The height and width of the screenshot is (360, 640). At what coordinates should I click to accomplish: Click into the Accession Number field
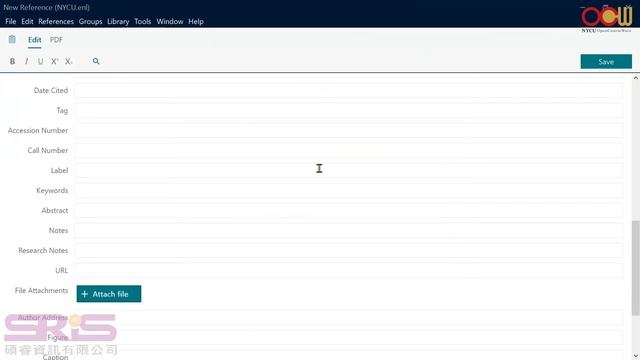coord(349,131)
